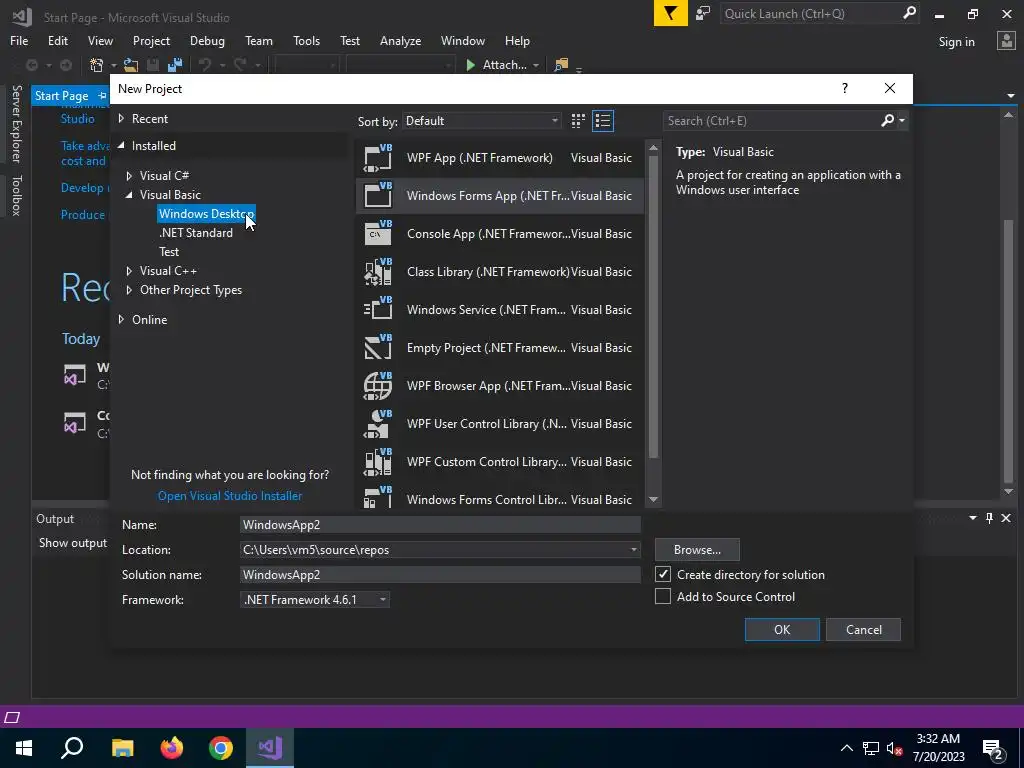
Task: Uncheck Create directory for solution
Action: (x=663, y=574)
